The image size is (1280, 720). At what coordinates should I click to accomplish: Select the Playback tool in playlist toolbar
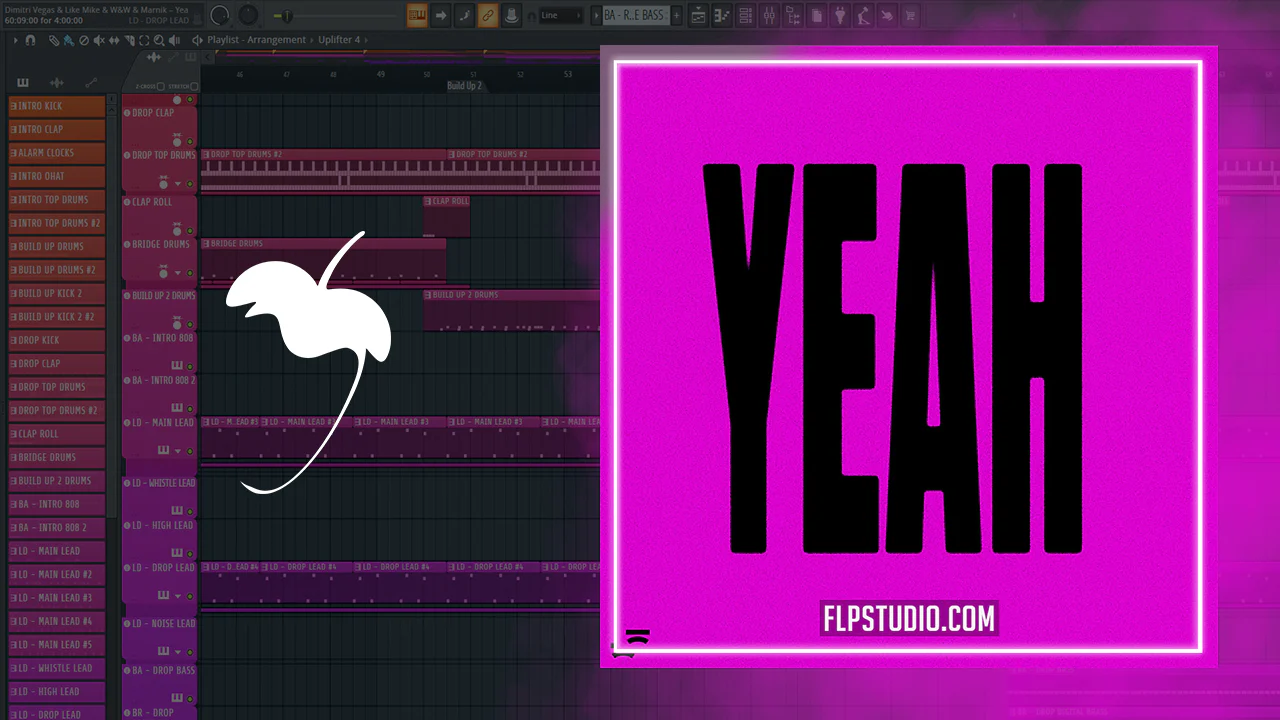tap(175, 40)
